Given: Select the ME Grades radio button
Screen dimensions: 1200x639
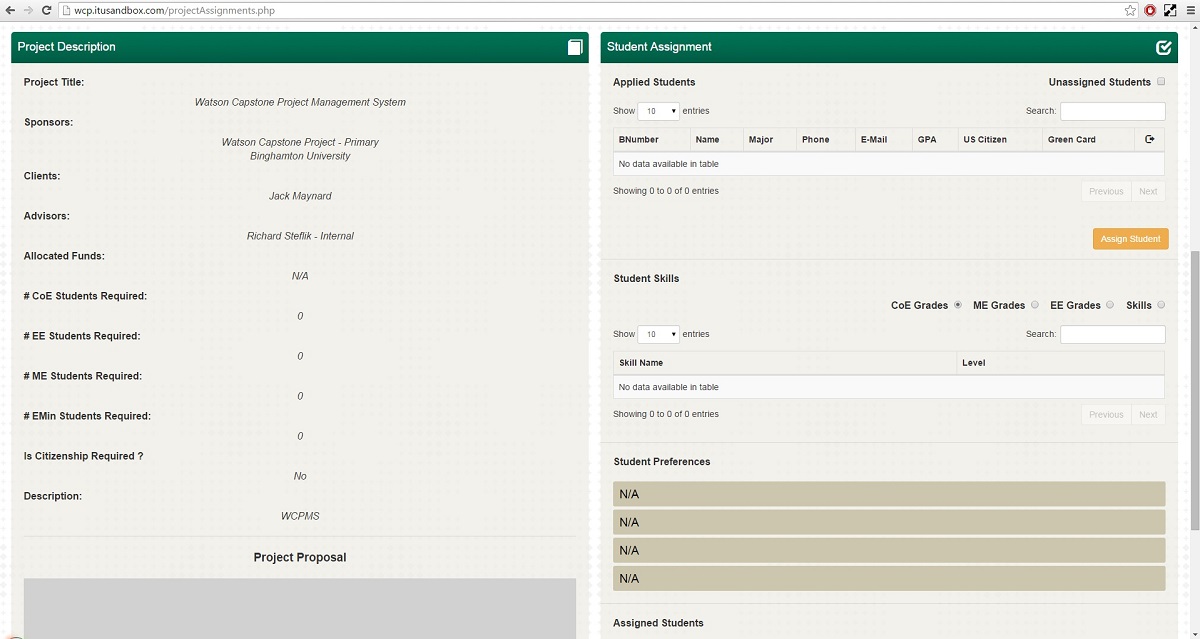Looking at the screenshot, I should 1034,305.
